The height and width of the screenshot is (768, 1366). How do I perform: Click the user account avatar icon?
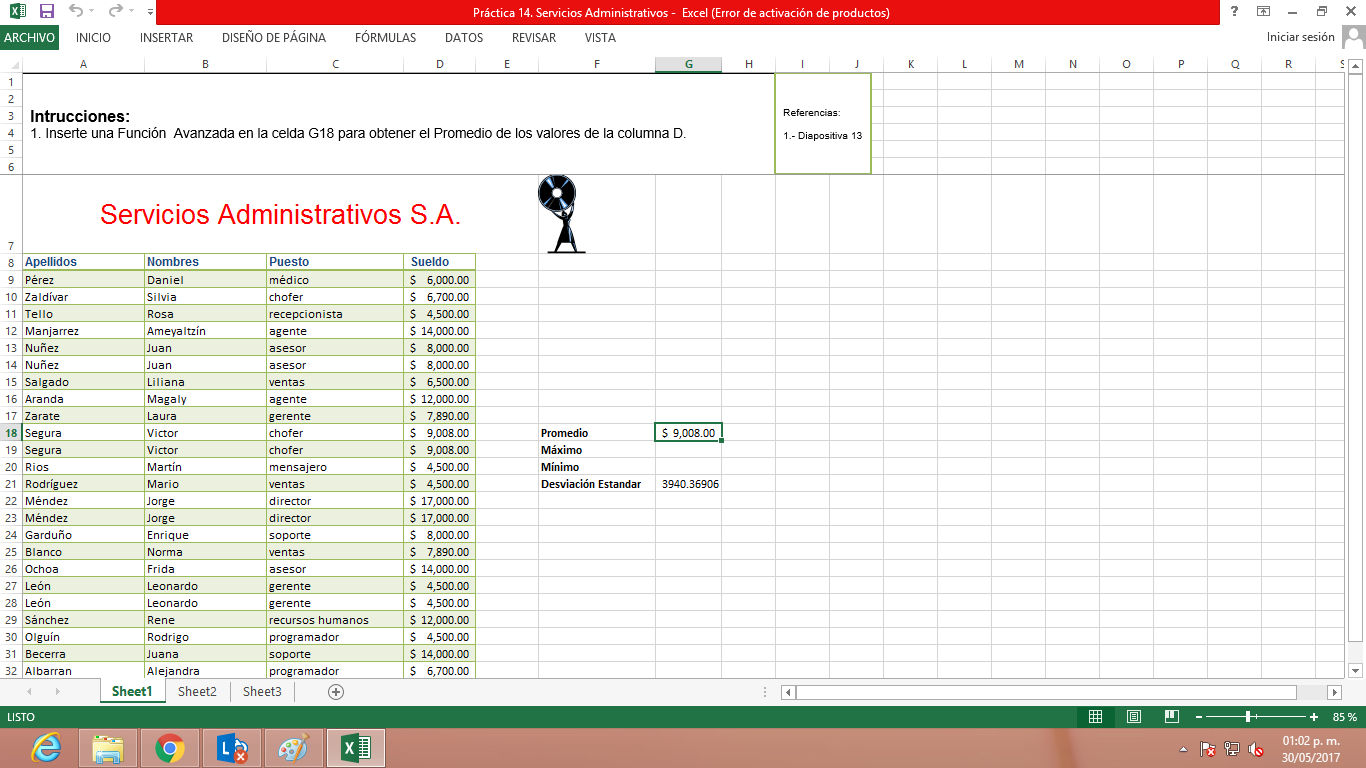click(x=1353, y=37)
